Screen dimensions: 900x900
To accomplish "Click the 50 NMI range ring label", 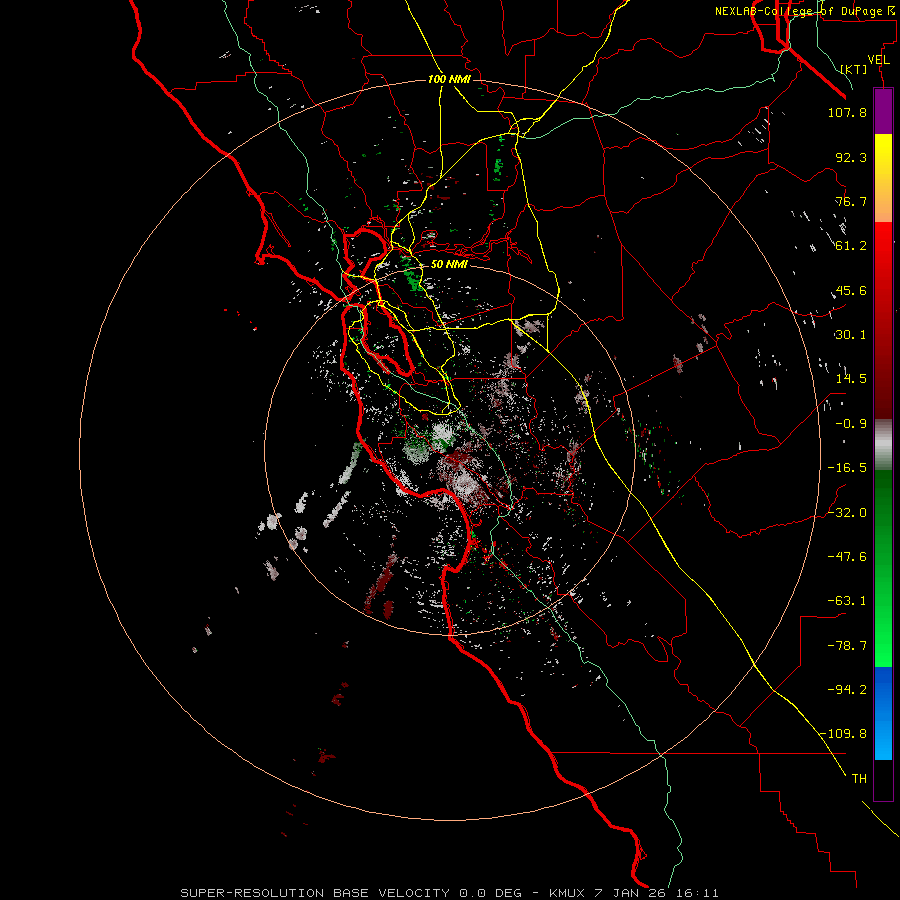I will tap(449, 264).
